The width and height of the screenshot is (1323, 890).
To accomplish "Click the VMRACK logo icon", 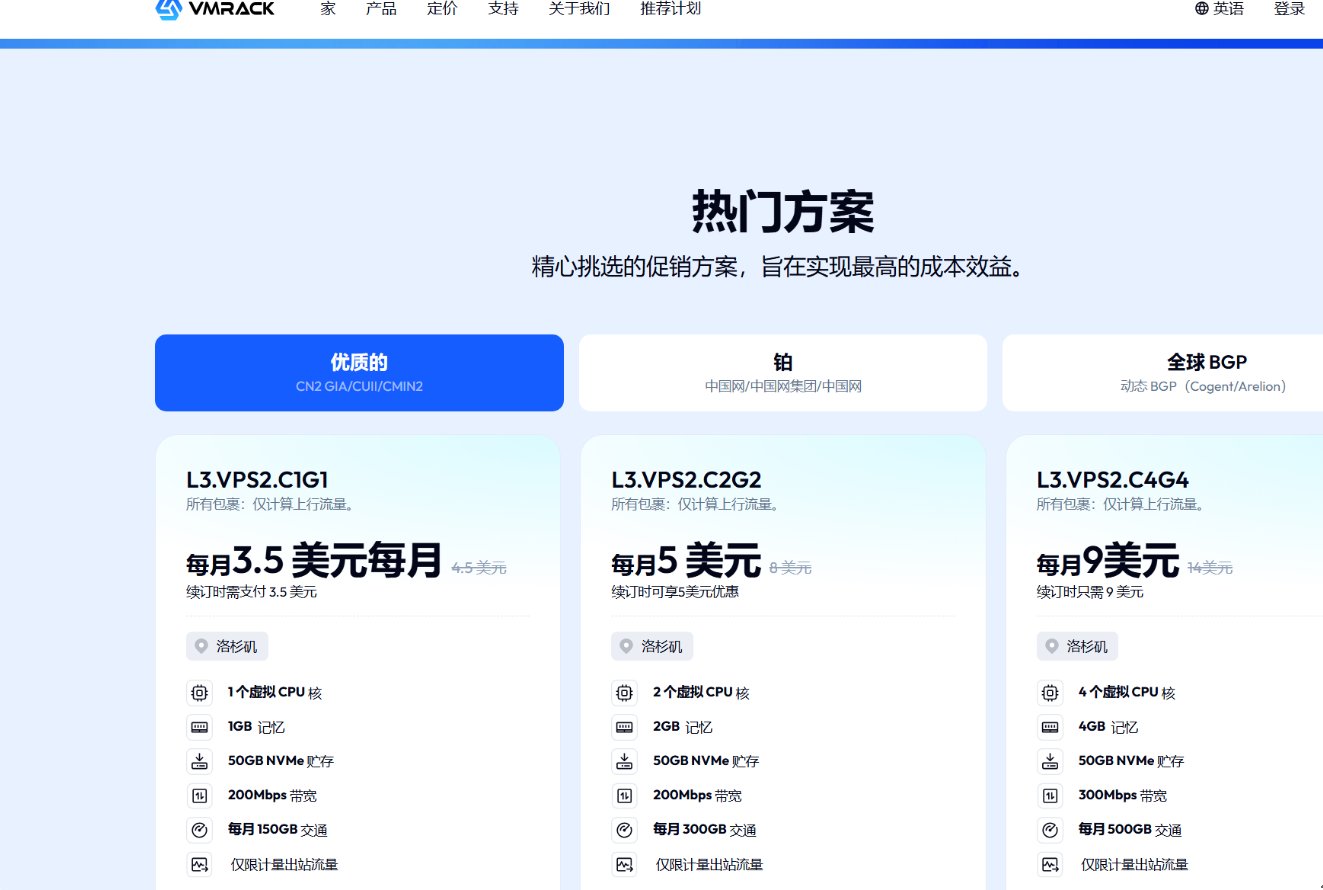I will (168, 9).
